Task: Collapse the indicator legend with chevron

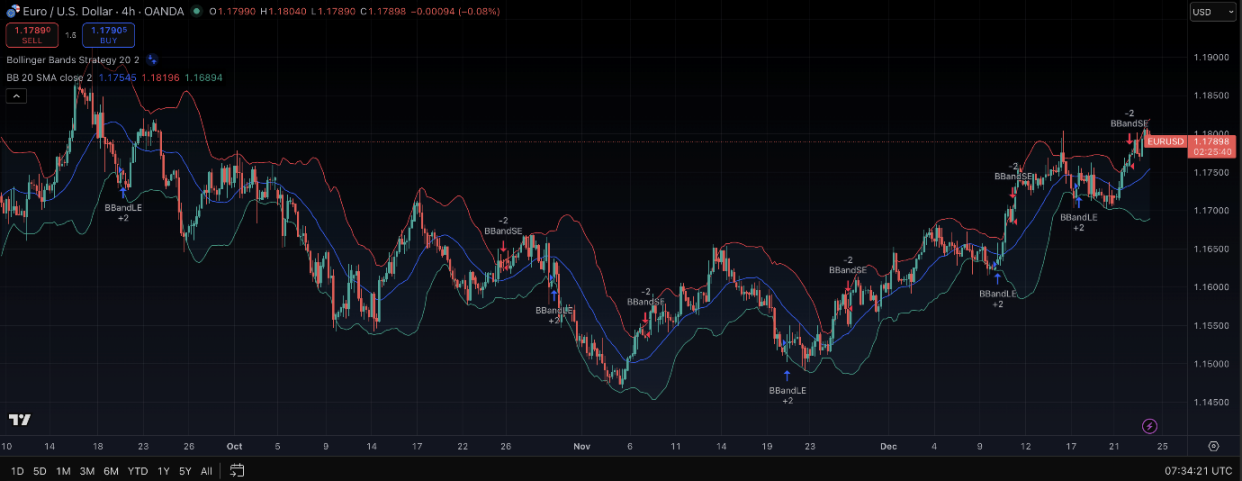Action: 16,96
